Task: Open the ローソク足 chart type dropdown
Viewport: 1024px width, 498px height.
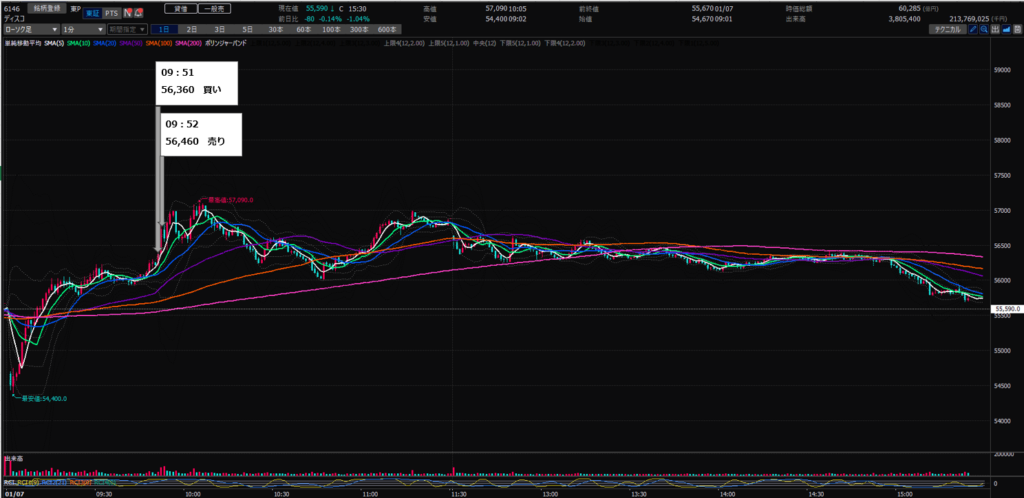Action: coord(31,30)
